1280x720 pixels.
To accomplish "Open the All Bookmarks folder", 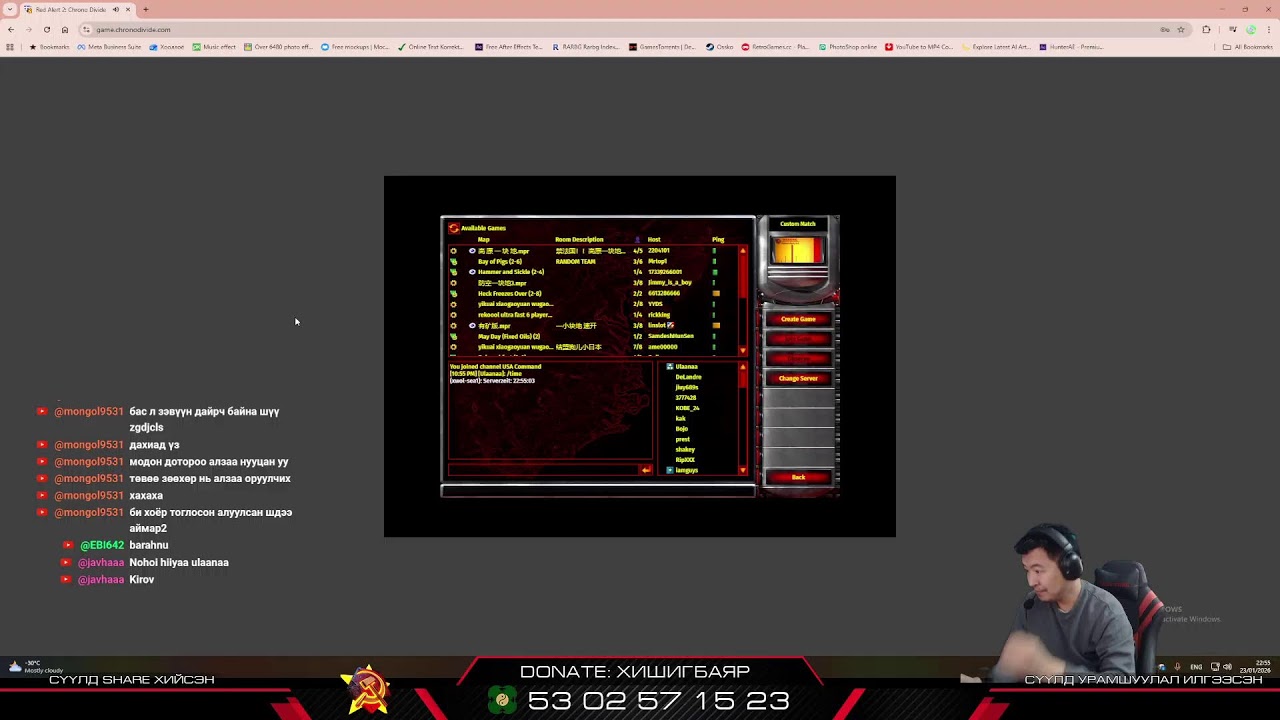I will (x=1247, y=47).
